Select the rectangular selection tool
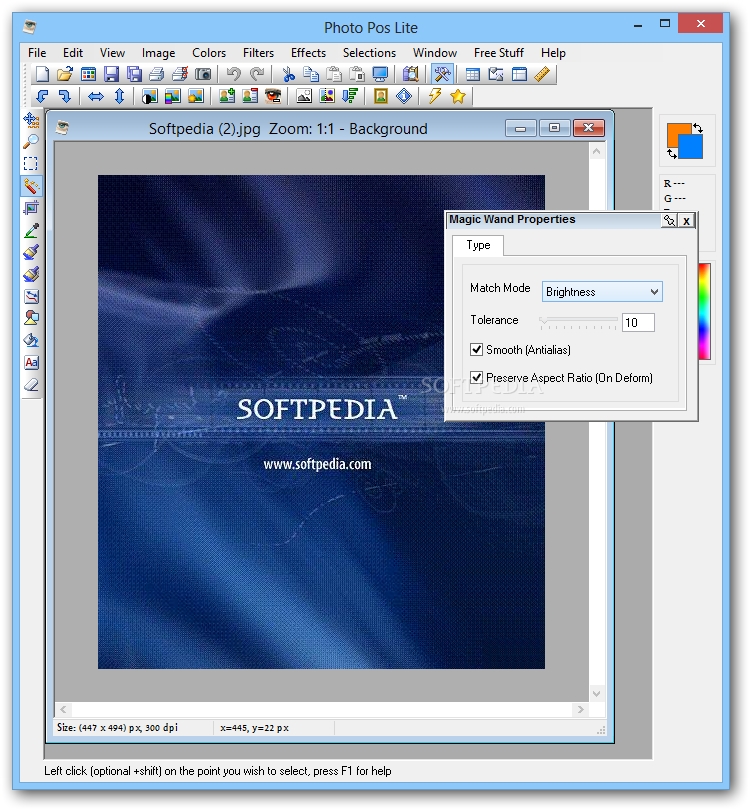The width and height of the screenshot is (750, 810). [31, 164]
